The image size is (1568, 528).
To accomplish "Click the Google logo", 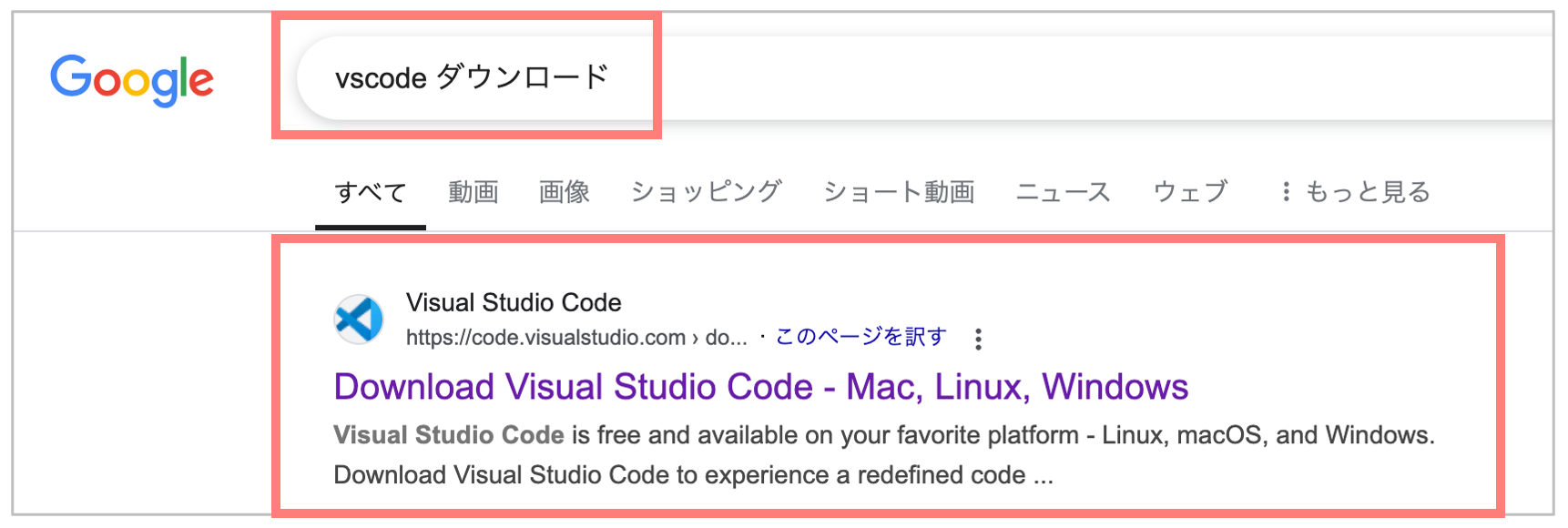I will click(x=132, y=80).
